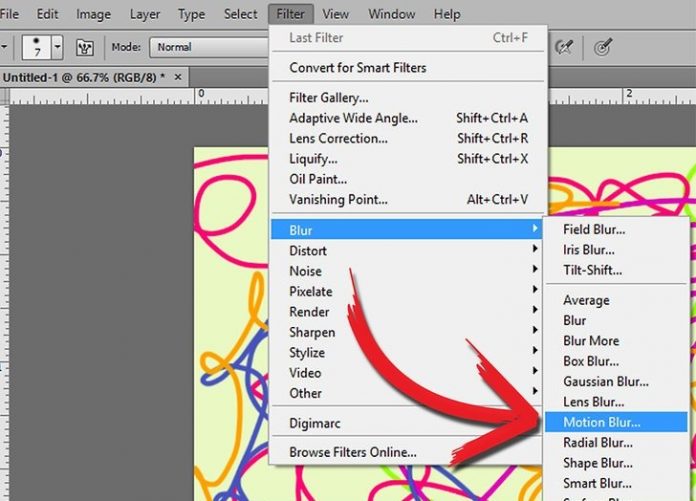Close the Untitled-1 document tab
The height and width of the screenshot is (501, 696).
[179, 77]
